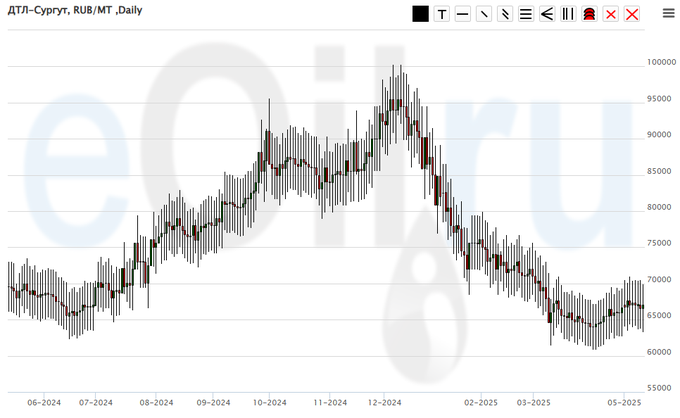Click the large red X clear-all icon

tap(631, 14)
